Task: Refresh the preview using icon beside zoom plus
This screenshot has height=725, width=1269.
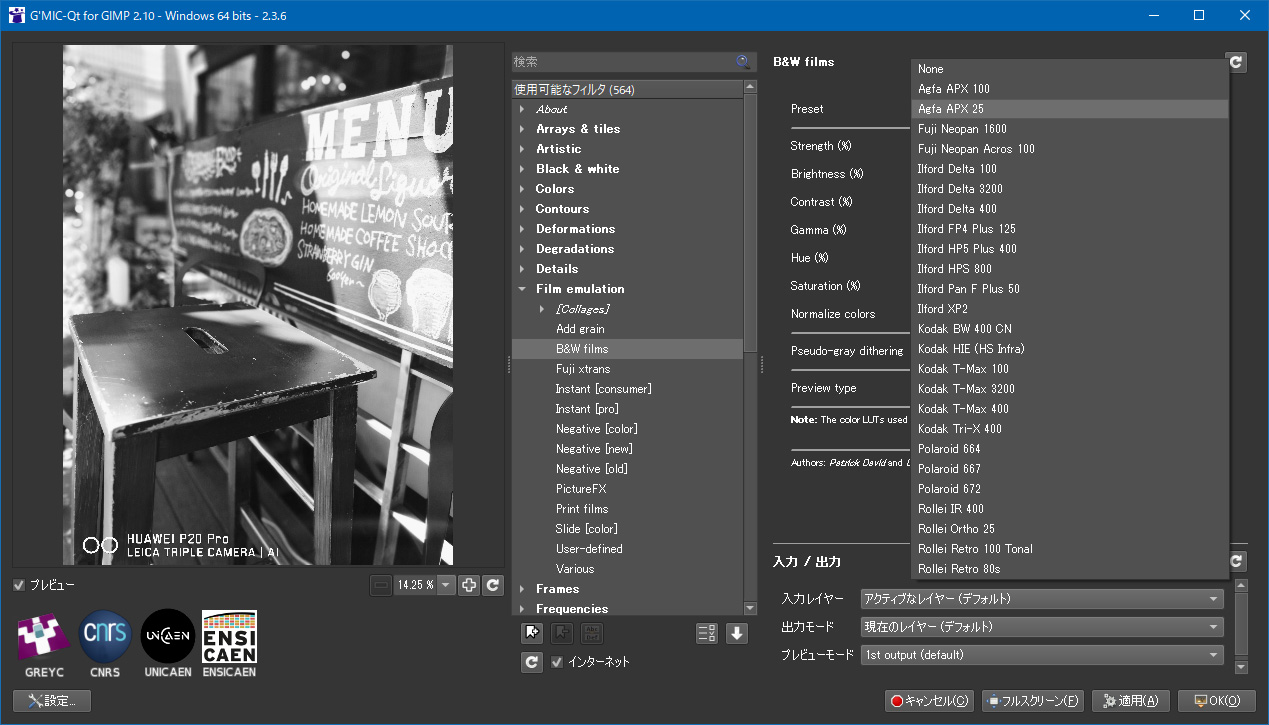Action: click(493, 586)
